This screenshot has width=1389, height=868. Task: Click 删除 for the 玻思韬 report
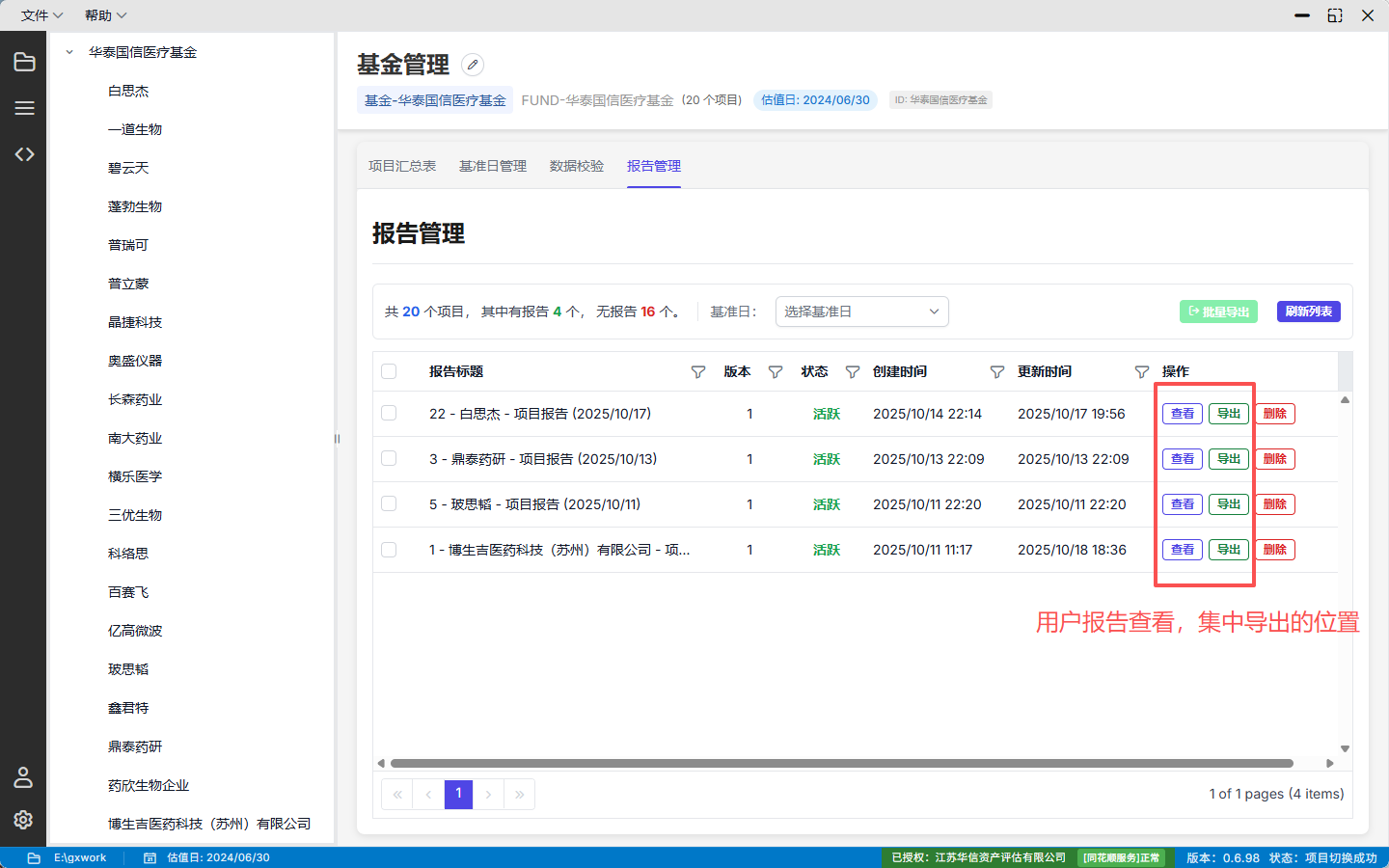(x=1275, y=504)
